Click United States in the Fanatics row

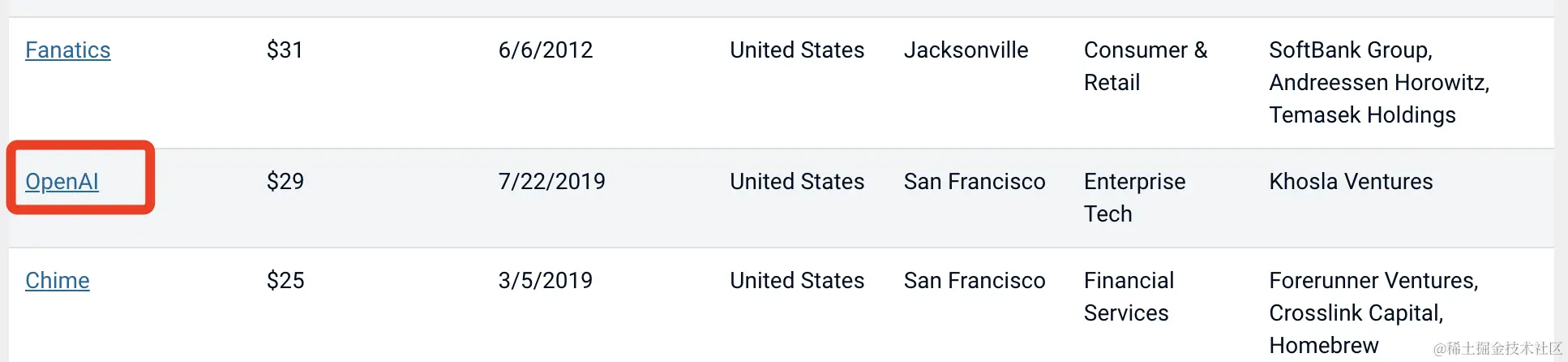pos(797,50)
